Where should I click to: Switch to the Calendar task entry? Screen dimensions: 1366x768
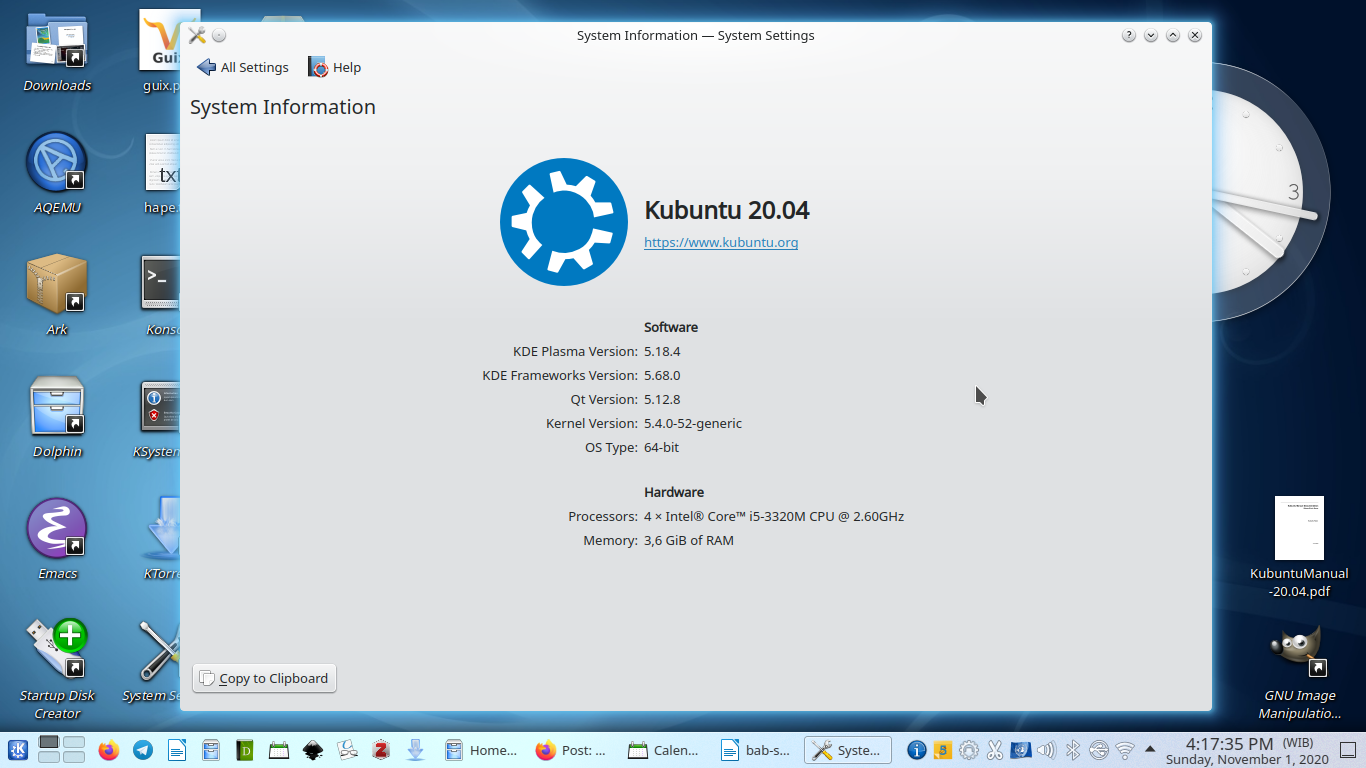665,750
